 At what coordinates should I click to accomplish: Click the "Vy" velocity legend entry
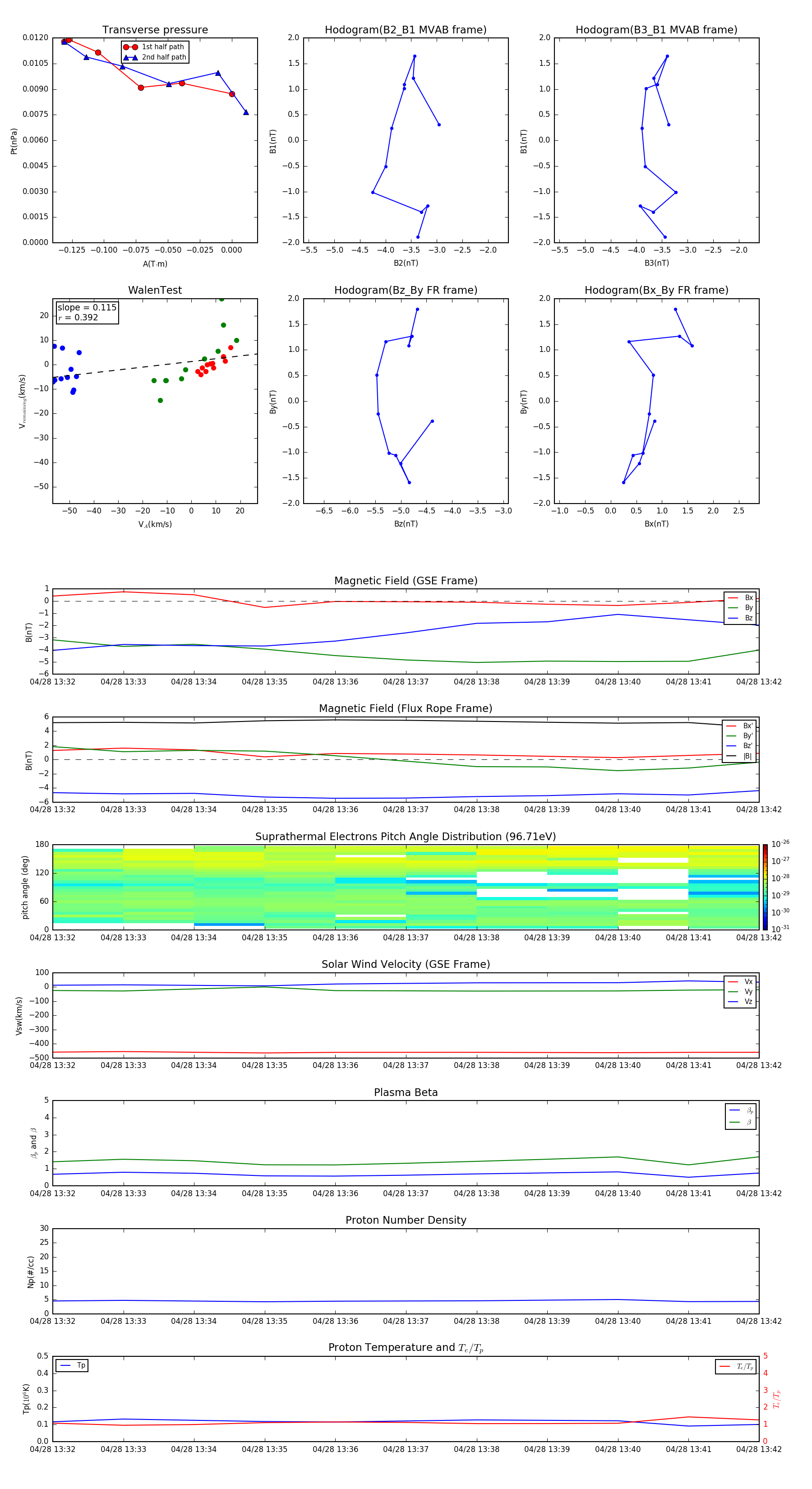740,991
